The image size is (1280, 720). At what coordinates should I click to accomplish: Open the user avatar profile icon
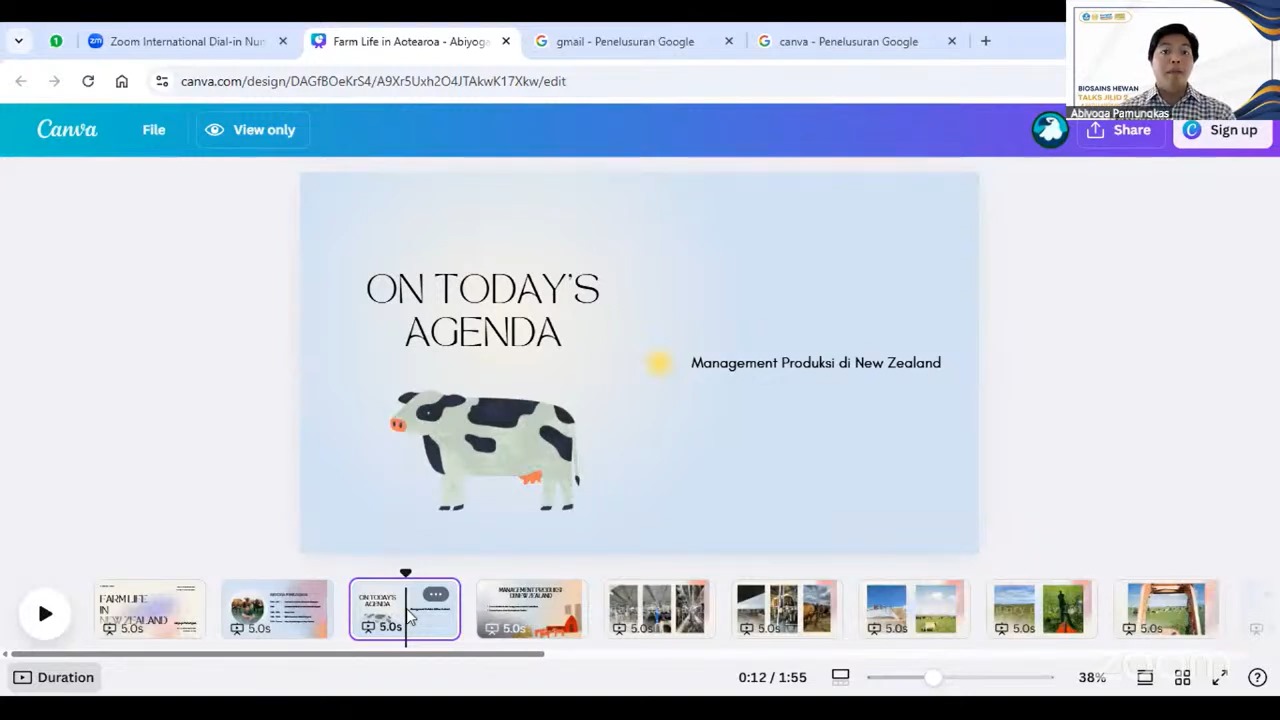point(1050,130)
